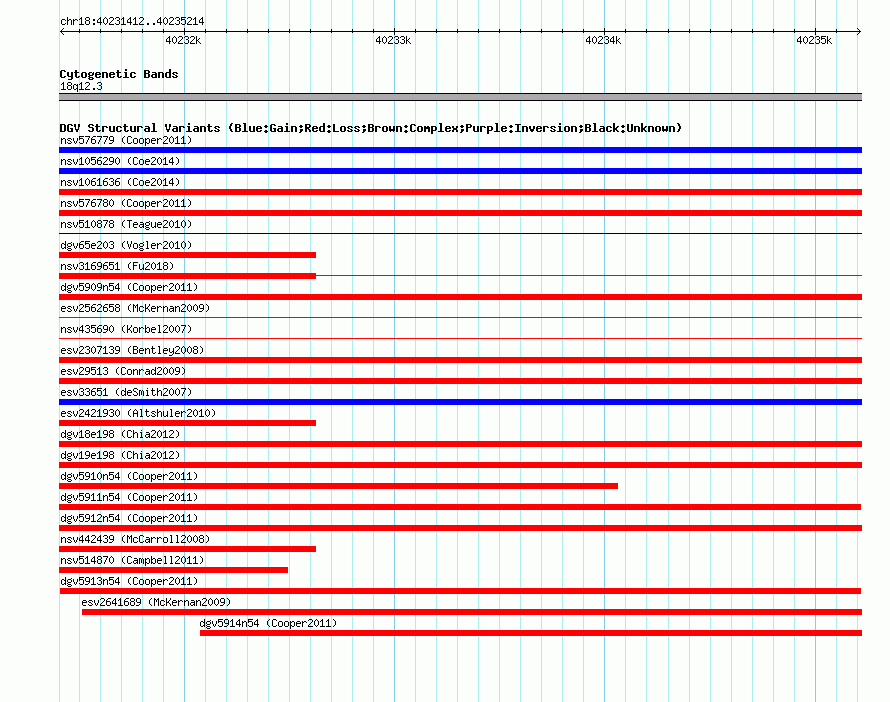Click the 40232k ruler mark
Viewport: 890px width, 702px height.
tap(183, 40)
